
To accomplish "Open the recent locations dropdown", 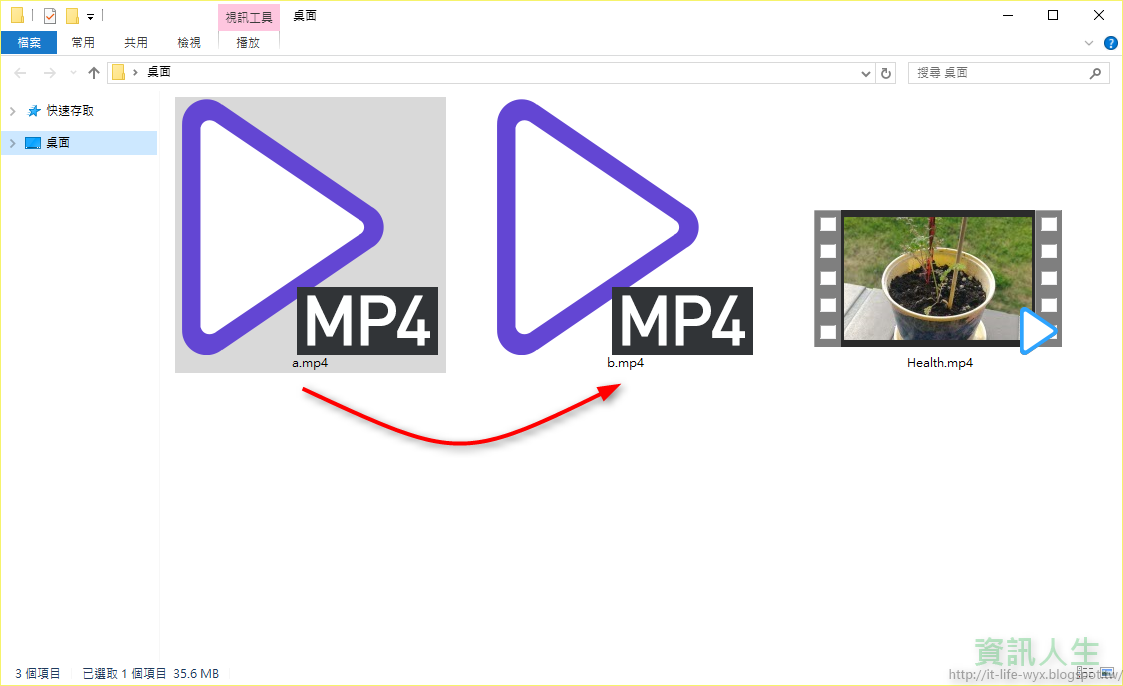I will coord(71,72).
